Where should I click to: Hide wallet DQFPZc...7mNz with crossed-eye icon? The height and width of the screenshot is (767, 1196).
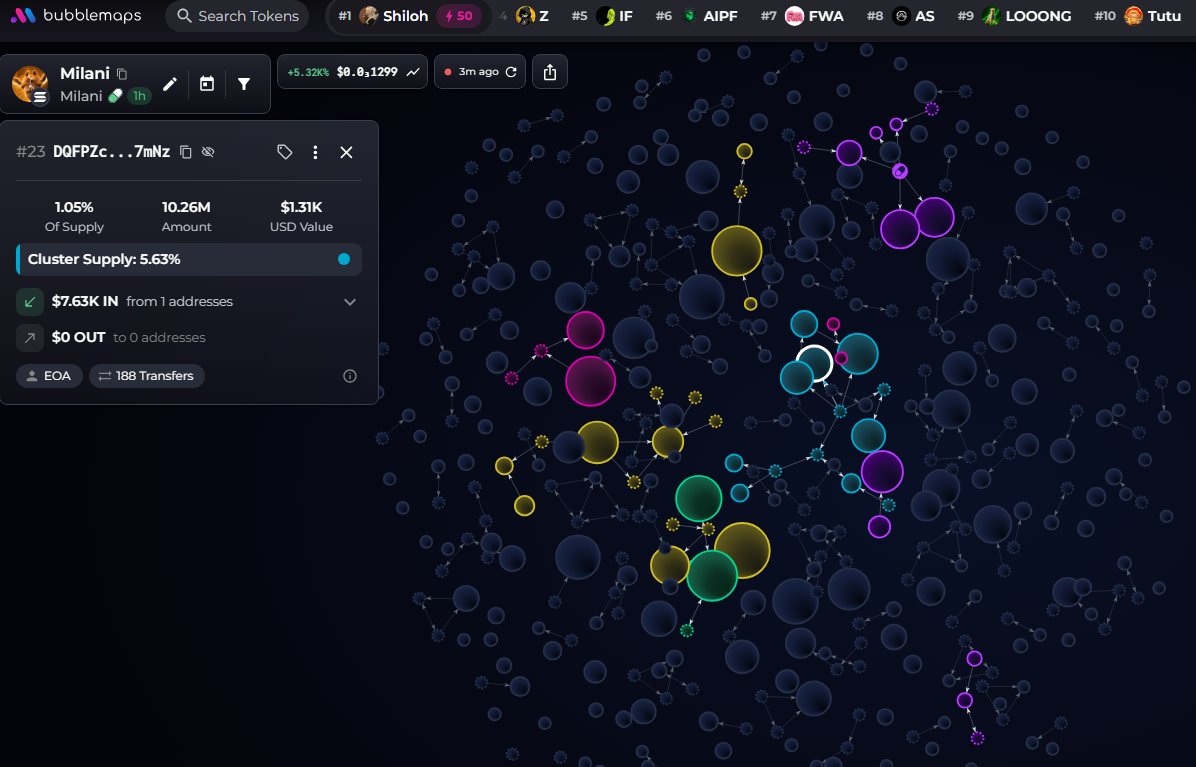tap(208, 152)
